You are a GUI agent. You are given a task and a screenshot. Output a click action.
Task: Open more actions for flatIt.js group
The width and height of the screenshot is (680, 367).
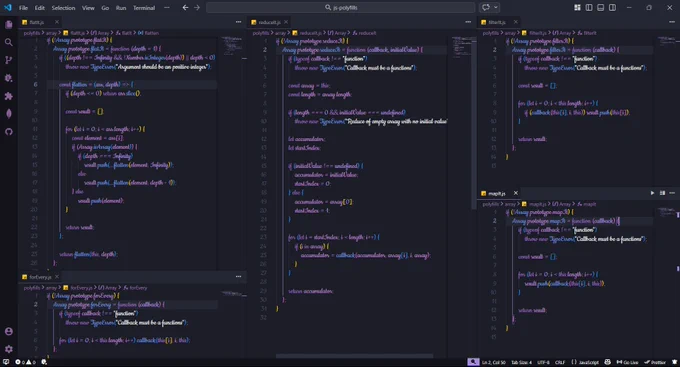239,22
